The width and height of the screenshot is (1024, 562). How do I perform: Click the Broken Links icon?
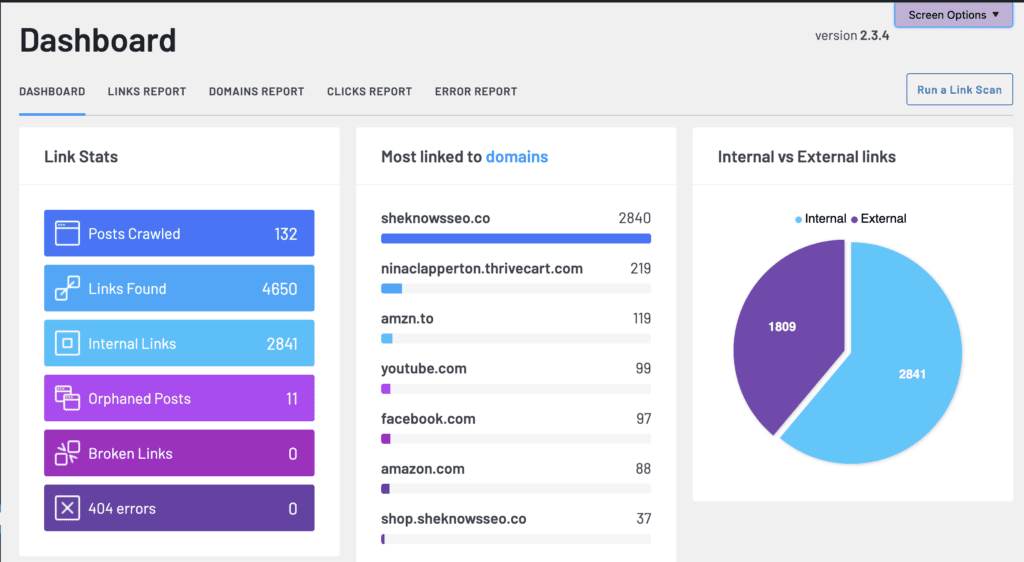click(67, 453)
